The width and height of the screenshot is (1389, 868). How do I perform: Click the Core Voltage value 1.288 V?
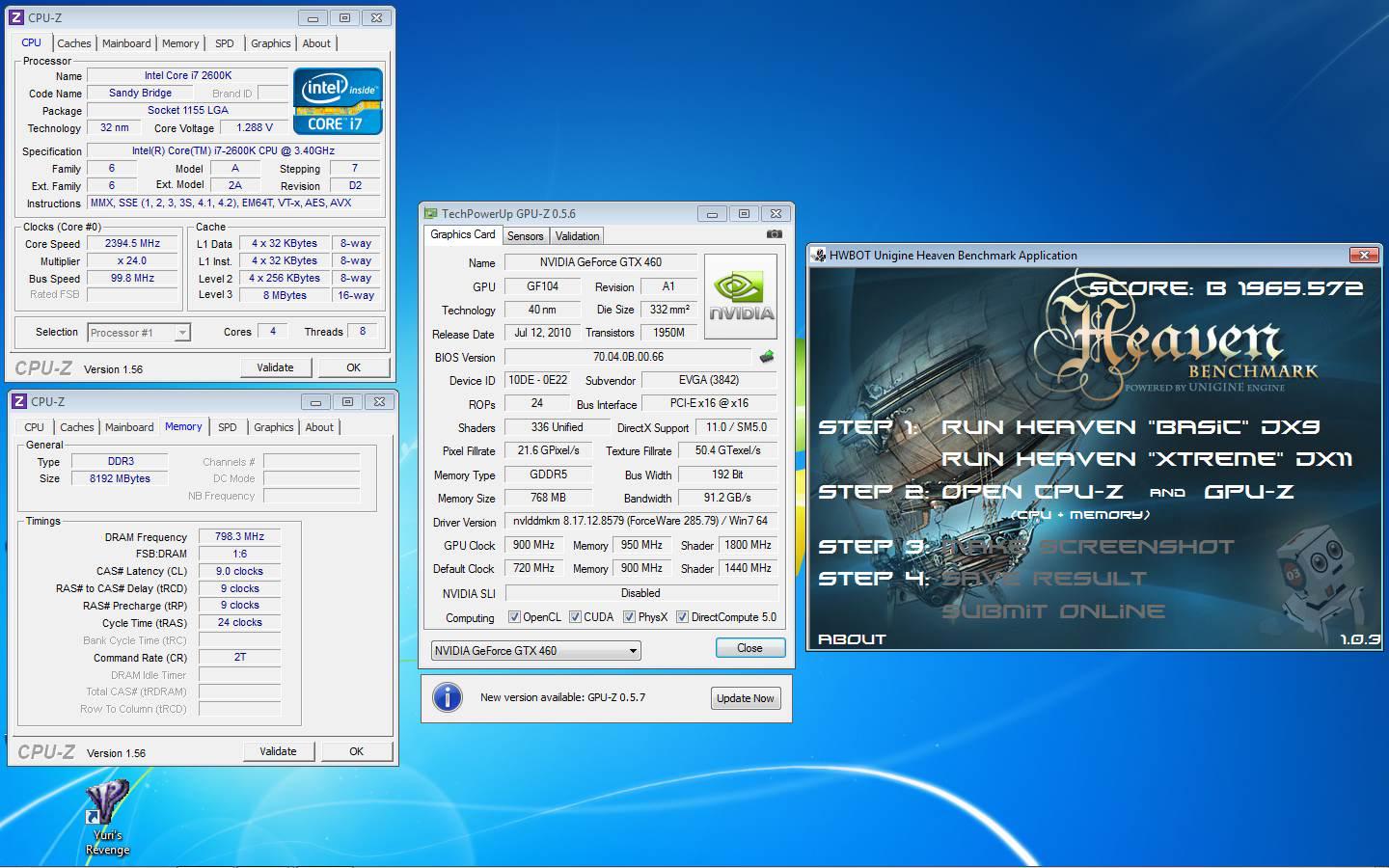256,127
